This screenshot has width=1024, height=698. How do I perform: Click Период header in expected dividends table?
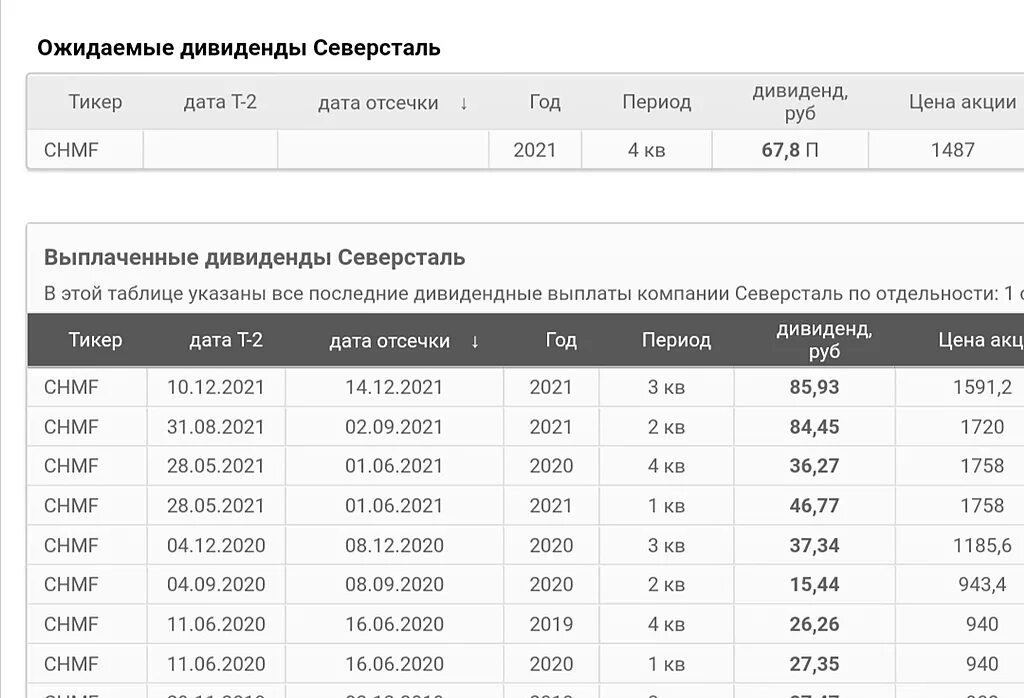pos(656,102)
